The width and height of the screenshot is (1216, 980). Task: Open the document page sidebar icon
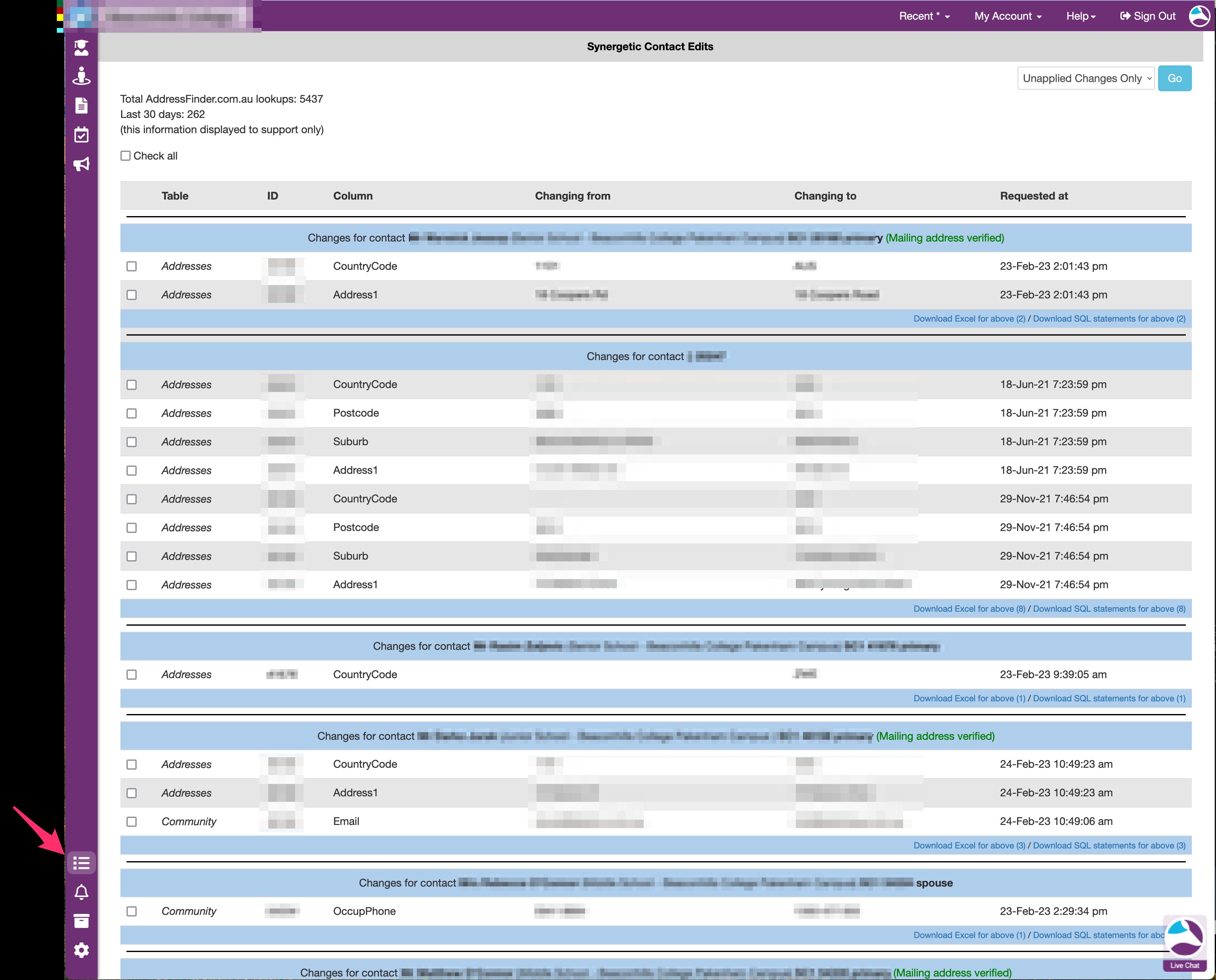click(x=81, y=105)
